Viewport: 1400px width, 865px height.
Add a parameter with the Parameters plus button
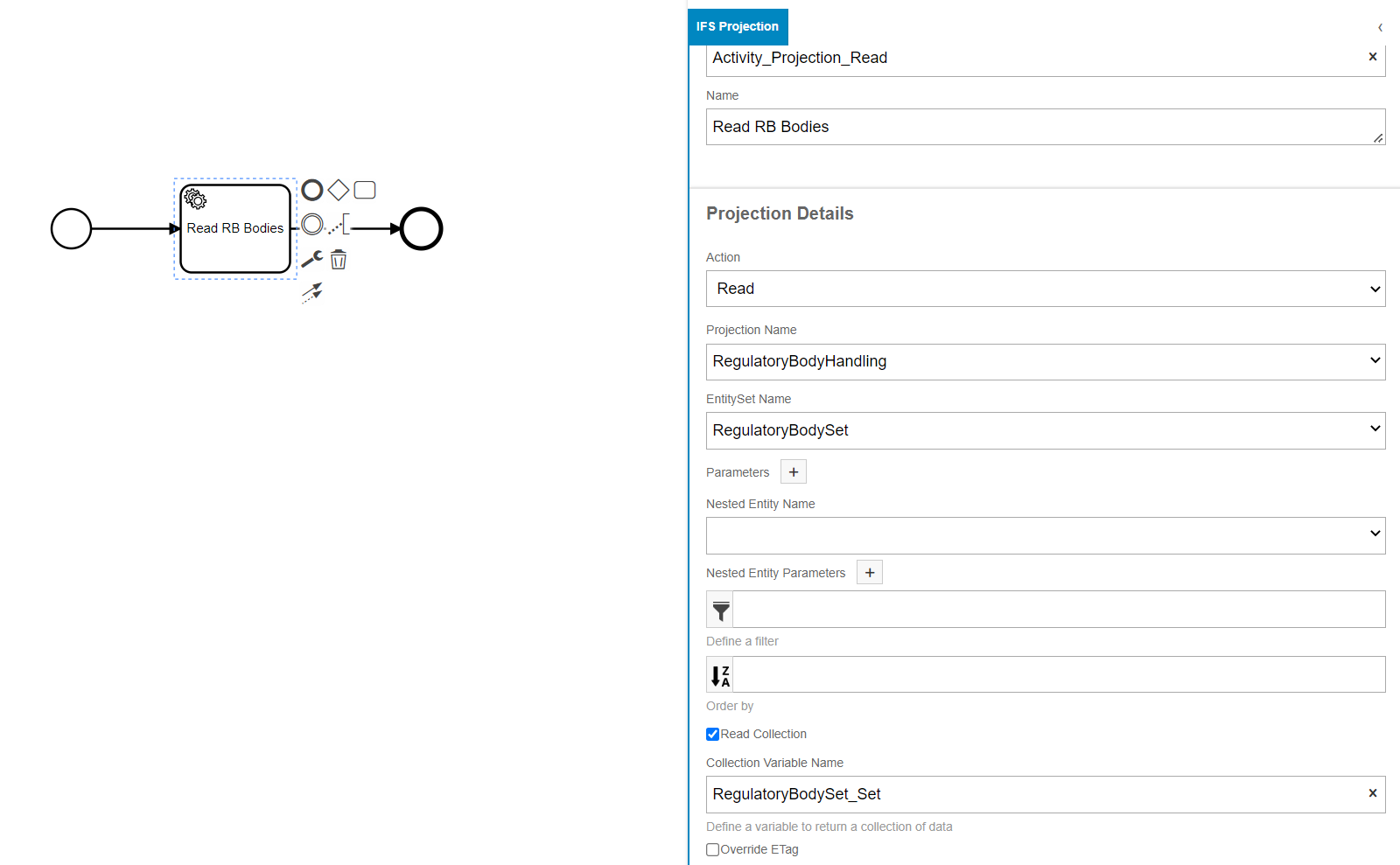point(794,472)
